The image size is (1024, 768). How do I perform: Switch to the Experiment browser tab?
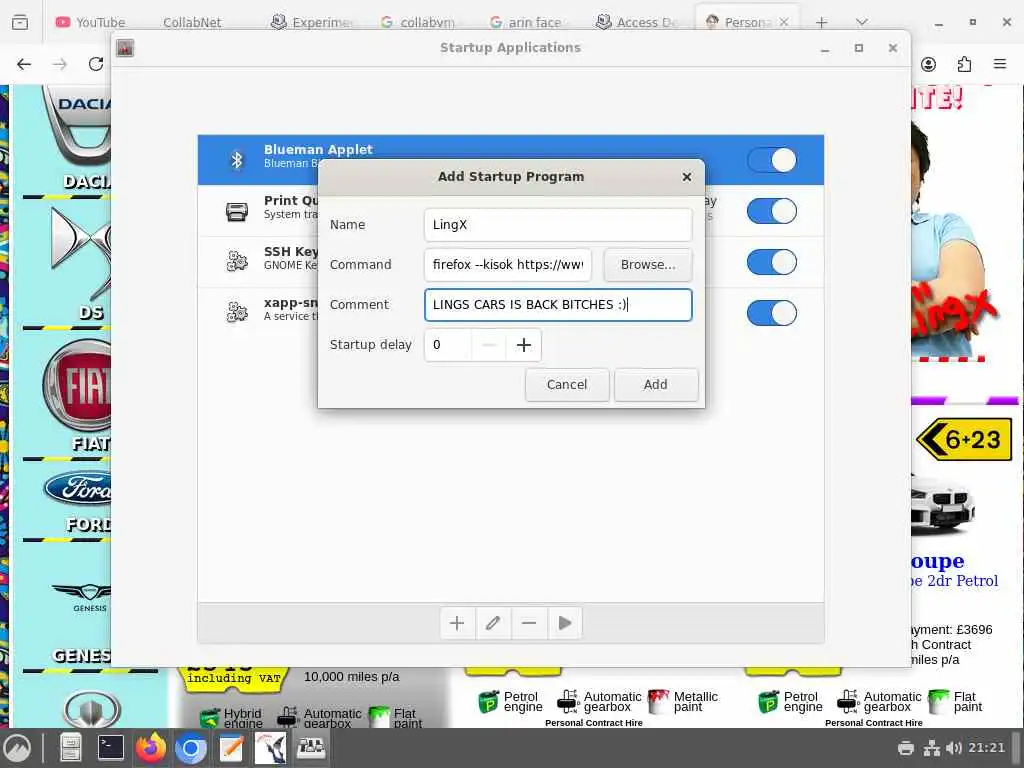pos(313,22)
